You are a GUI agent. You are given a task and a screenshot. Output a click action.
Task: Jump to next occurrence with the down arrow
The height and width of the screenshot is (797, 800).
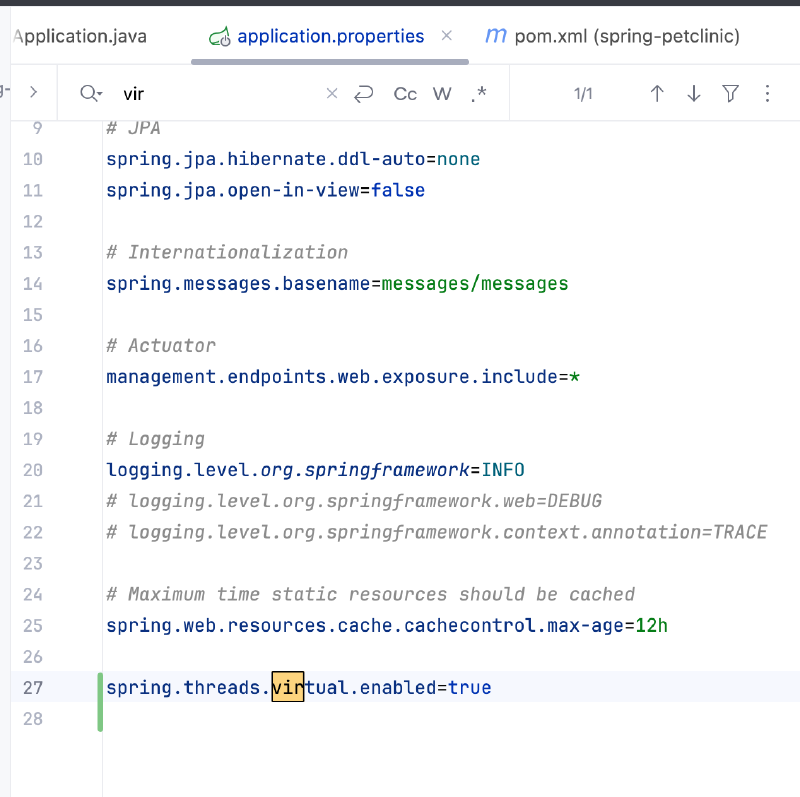tap(694, 93)
